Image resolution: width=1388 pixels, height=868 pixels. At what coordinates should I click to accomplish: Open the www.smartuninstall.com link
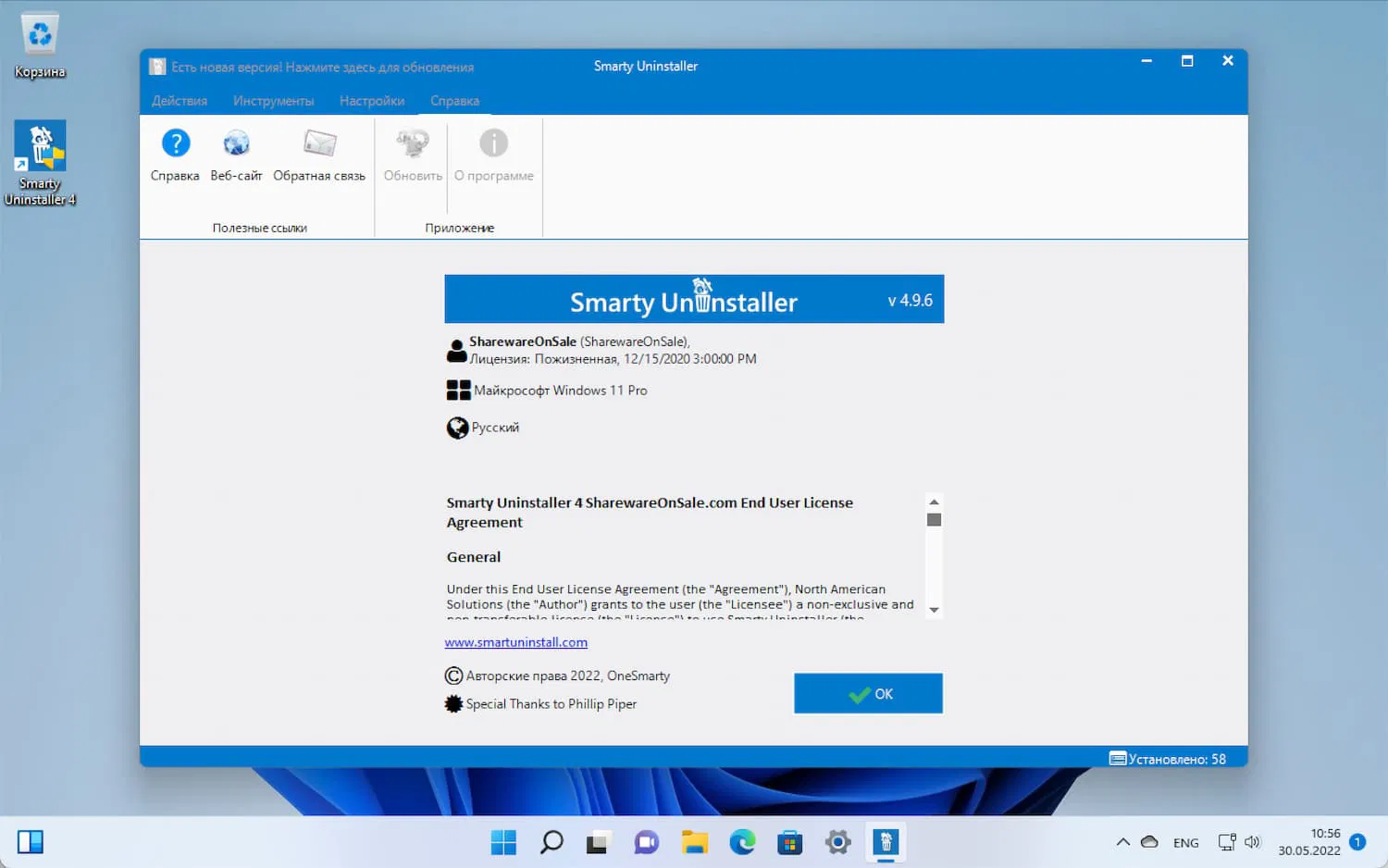[515, 641]
